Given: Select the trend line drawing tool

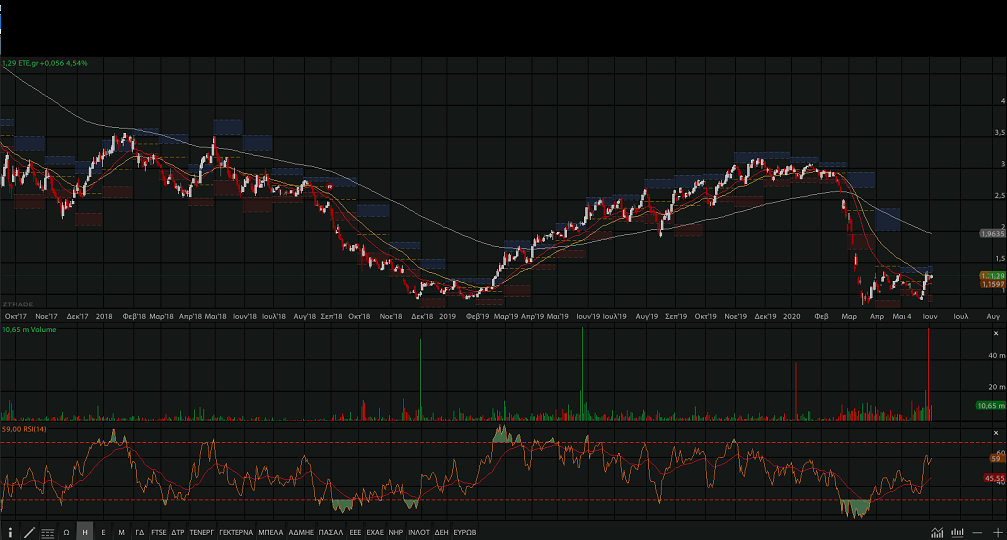Looking at the screenshot, I should (29, 532).
